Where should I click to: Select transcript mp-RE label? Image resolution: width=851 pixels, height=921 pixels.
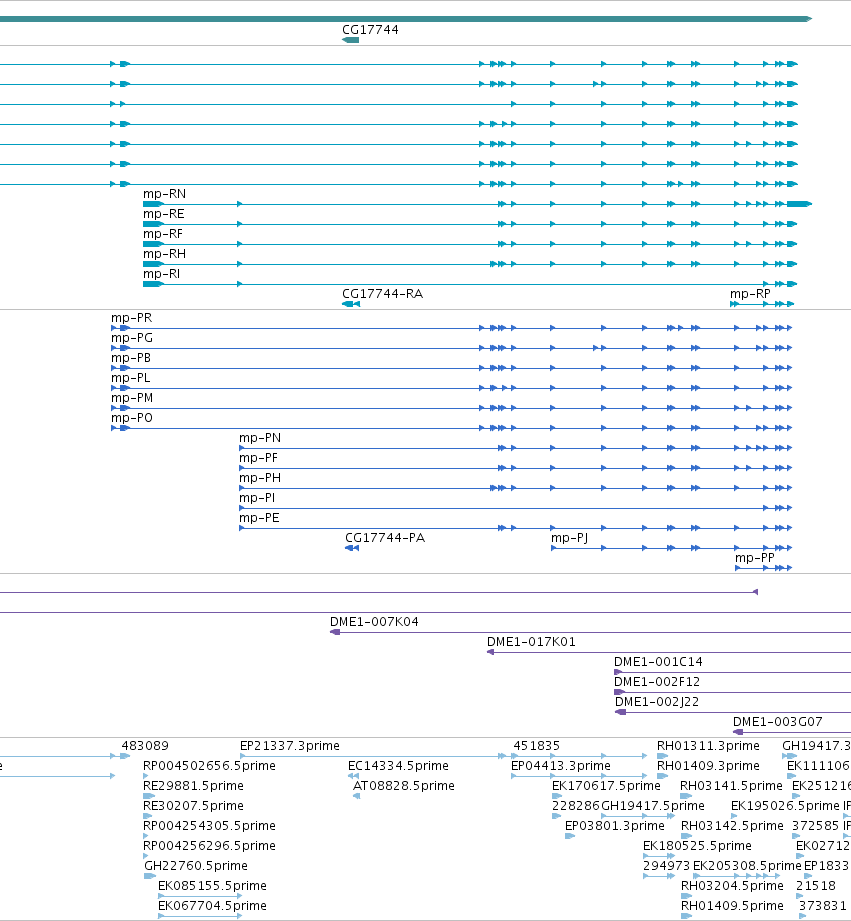(164, 214)
